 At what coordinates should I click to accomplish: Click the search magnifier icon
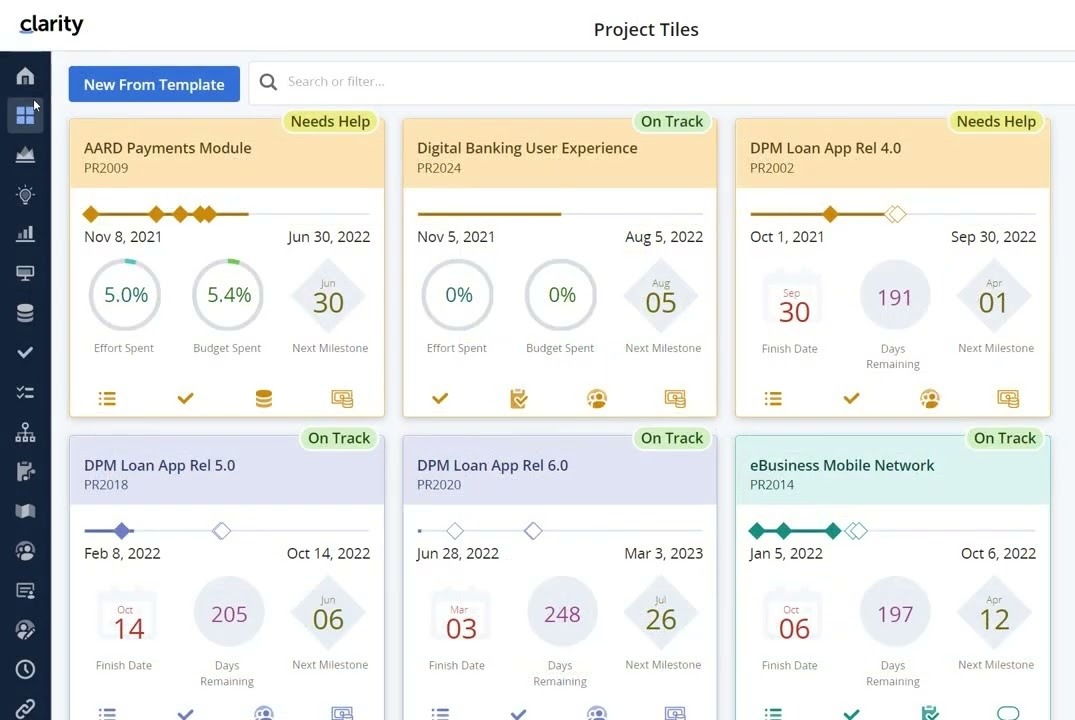coord(268,82)
